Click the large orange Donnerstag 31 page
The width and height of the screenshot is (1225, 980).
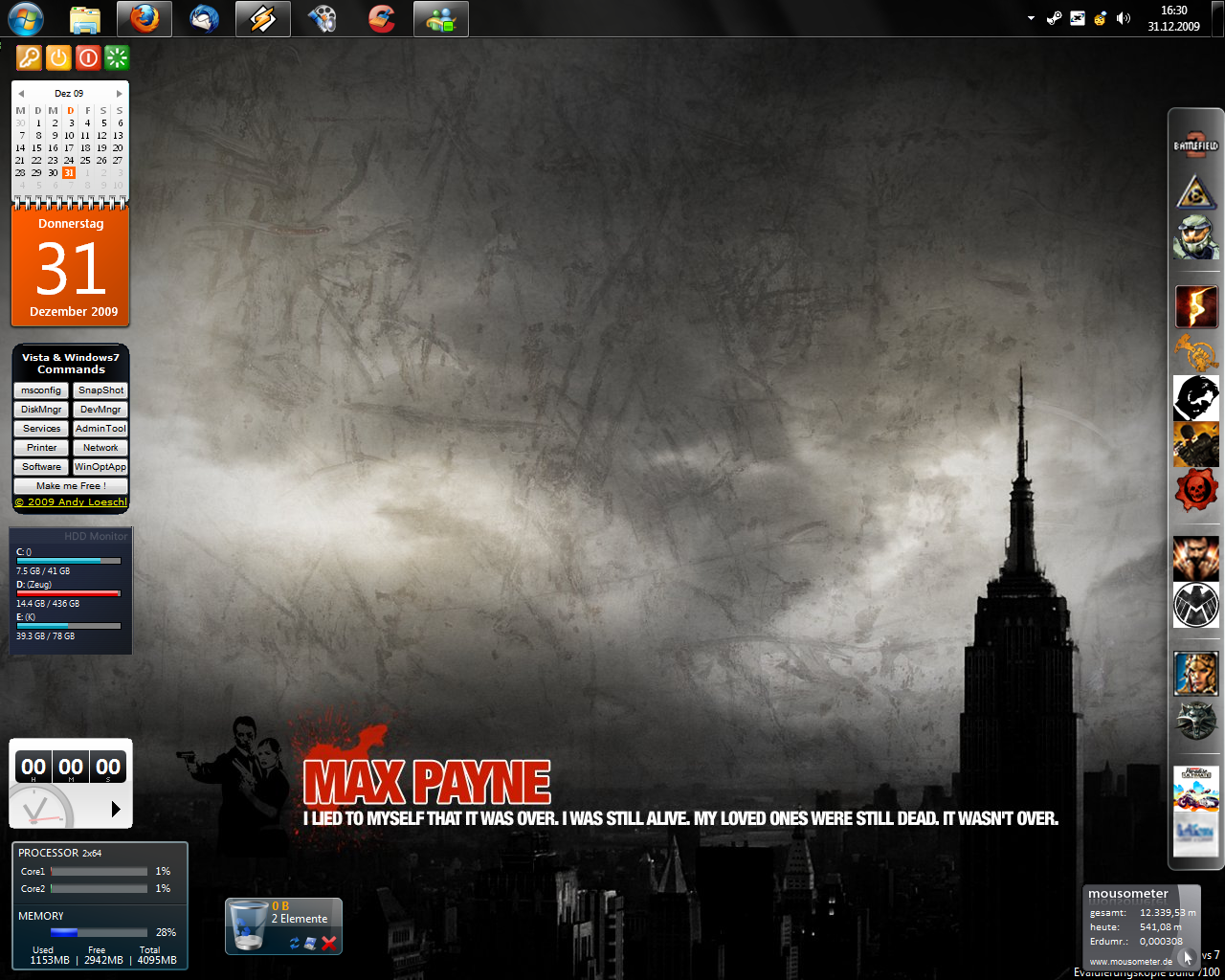(x=70, y=268)
